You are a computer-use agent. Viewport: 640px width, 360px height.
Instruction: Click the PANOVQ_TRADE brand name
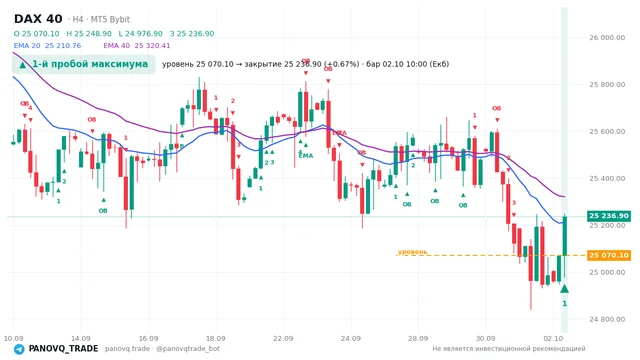click(x=63, y=349)
